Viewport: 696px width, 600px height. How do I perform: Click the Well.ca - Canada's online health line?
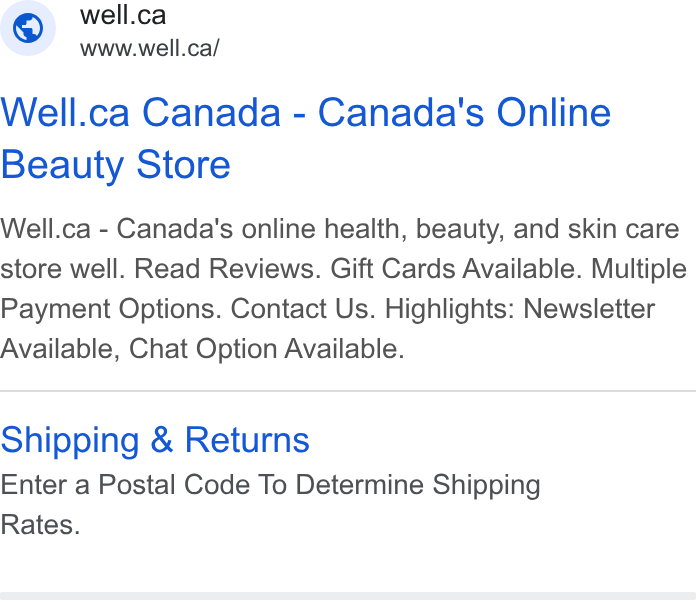(340, 229)
